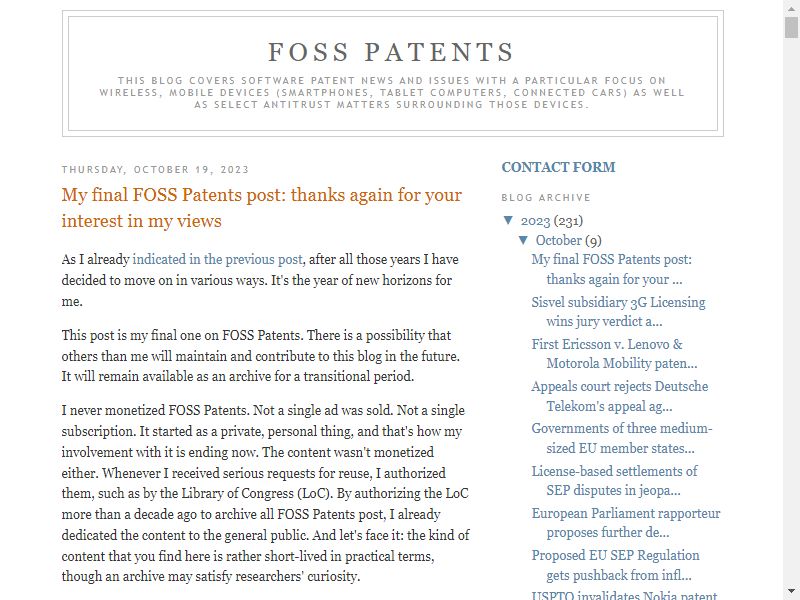Open "License-based settlements of SEP disputes" post
Image resolution: width=800 pixels, height=600 pixels.
pyautogui.click(x=614, y=481)
